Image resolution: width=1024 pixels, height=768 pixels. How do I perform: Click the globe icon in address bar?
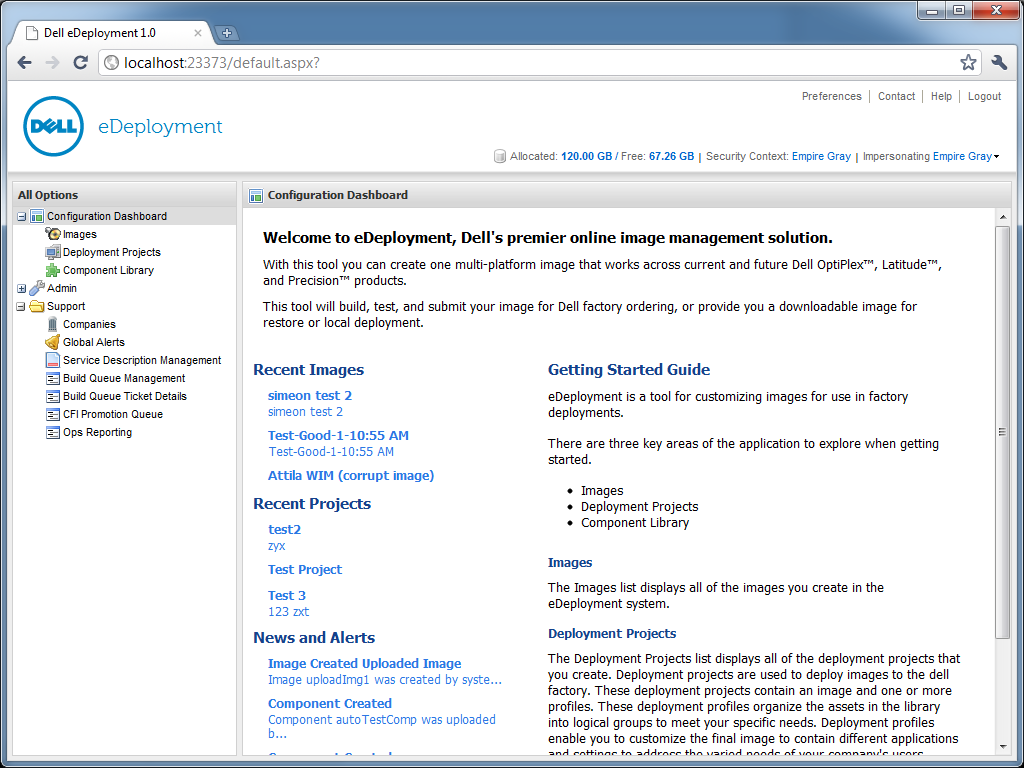(x=112, y=63)
